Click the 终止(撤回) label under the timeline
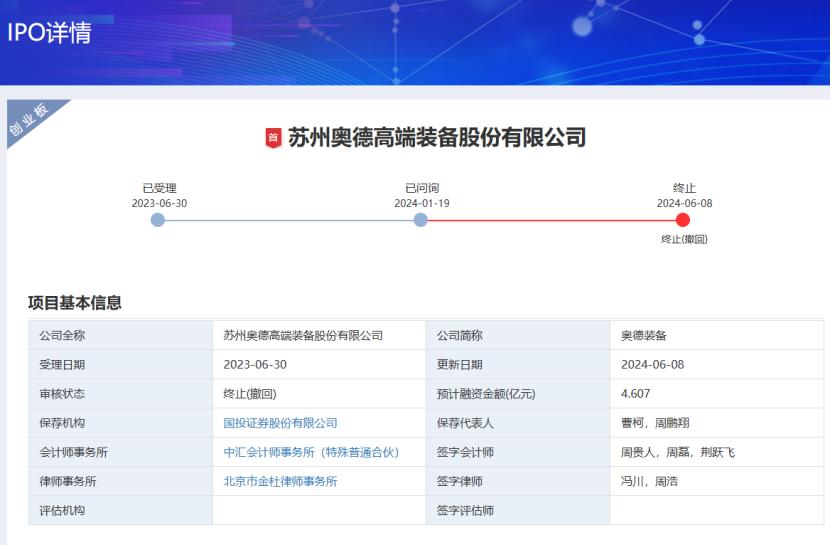The height and width of the screenshot is (545, 831). coord(684,240)
